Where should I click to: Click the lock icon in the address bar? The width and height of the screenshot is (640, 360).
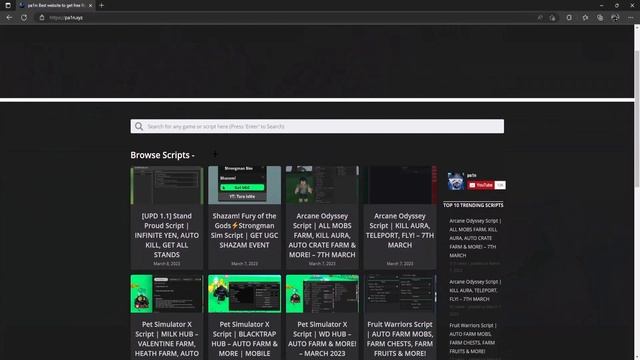[42, 18]
